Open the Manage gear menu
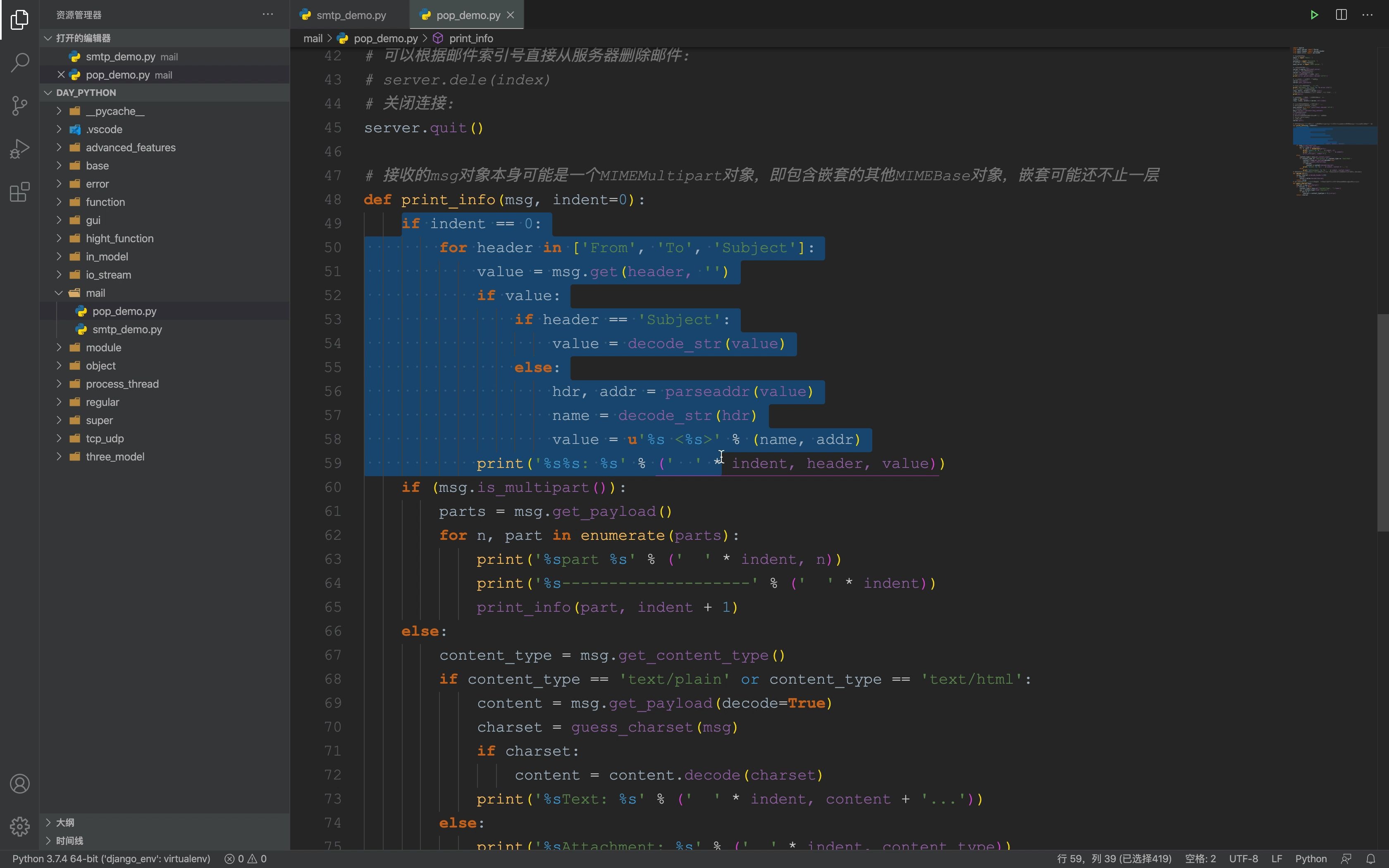The image size is (1389, 868). [19, 827]
